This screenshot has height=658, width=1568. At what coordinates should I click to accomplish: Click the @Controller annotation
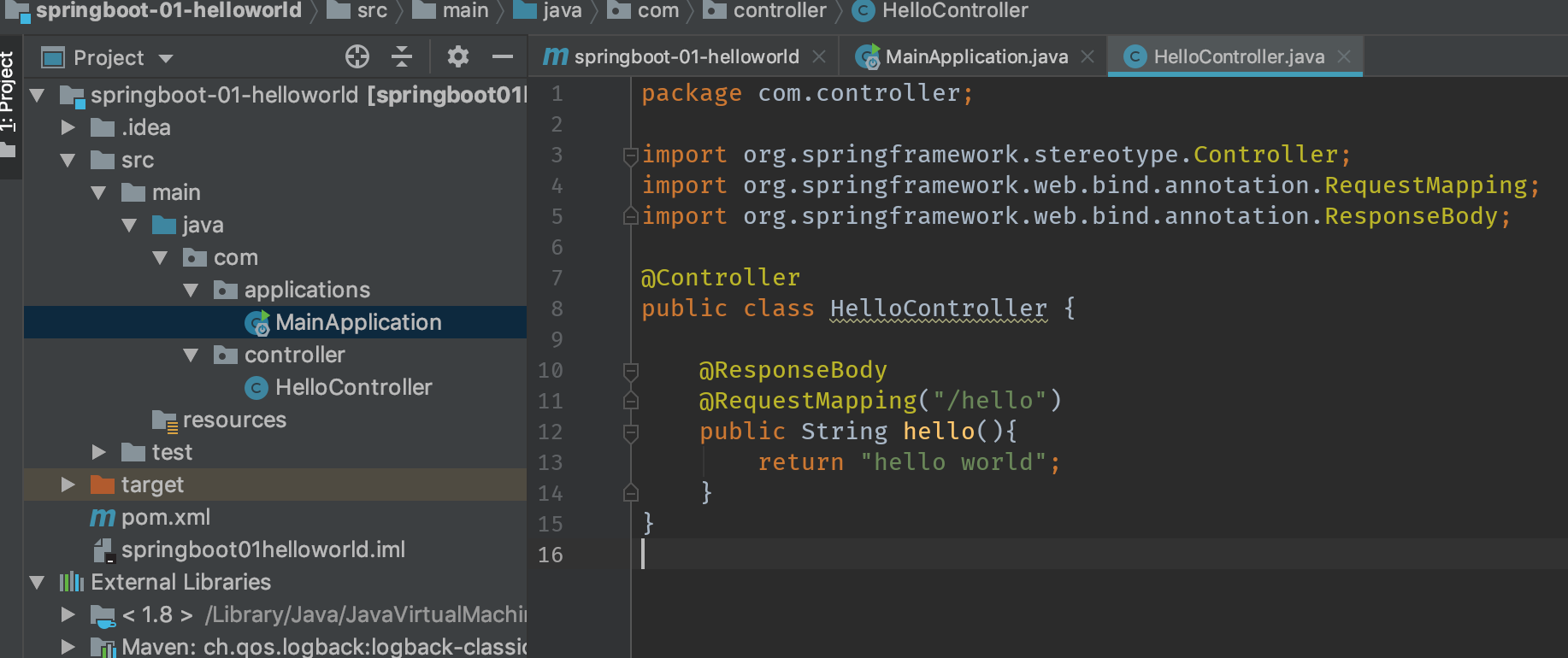pos(721,278)
